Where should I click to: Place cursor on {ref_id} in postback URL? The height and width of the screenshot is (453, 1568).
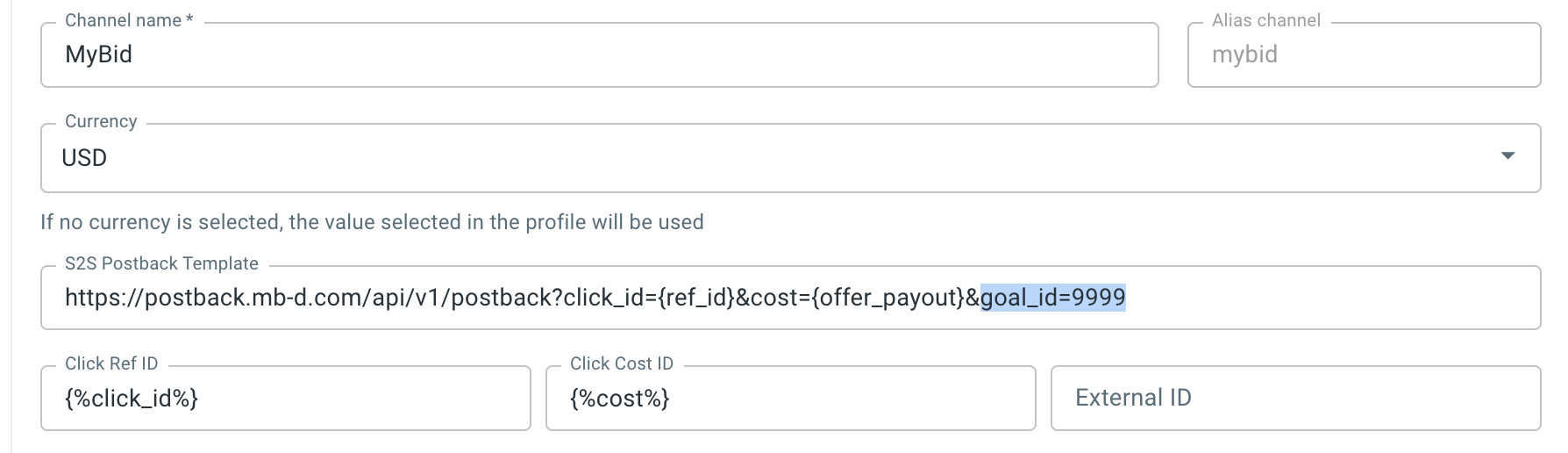696,298
